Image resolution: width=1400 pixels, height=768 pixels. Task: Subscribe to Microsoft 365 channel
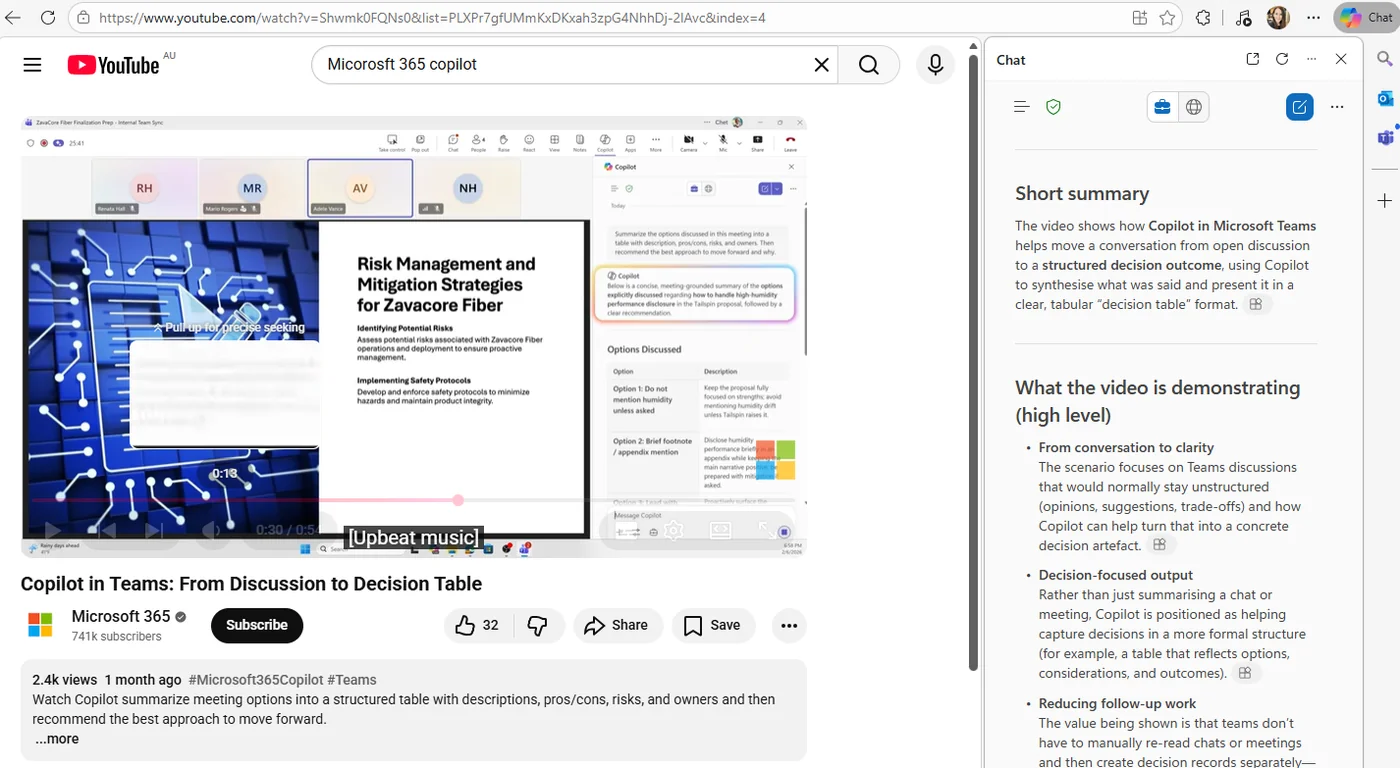[257, 625]
